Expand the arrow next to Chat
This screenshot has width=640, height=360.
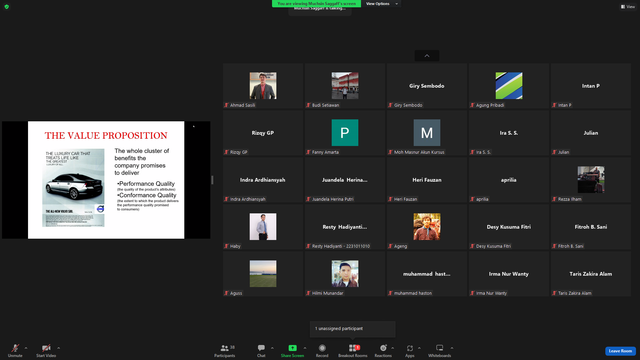coord(272,348)
